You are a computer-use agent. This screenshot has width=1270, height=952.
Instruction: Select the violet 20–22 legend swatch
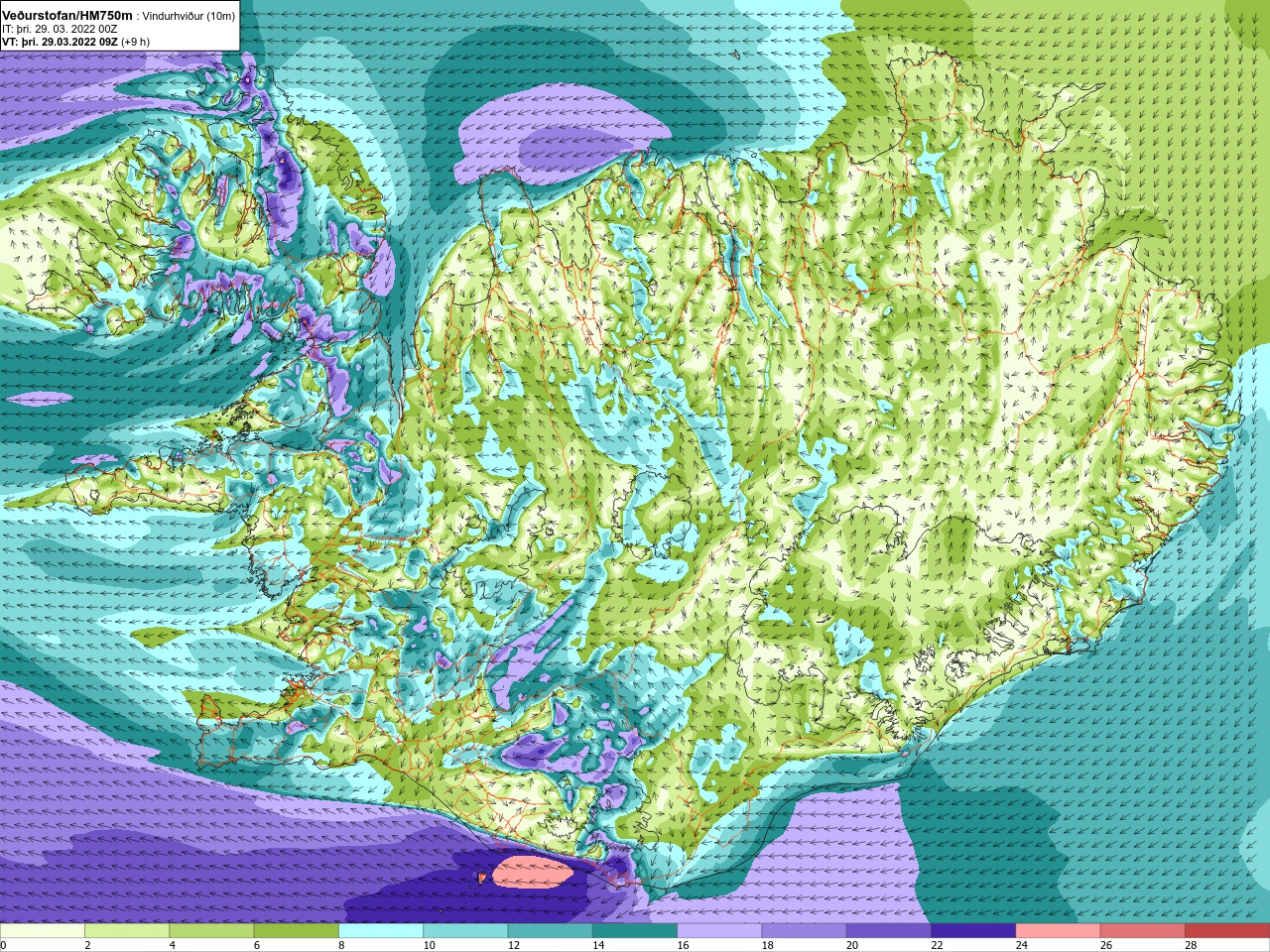pos(889,931)
